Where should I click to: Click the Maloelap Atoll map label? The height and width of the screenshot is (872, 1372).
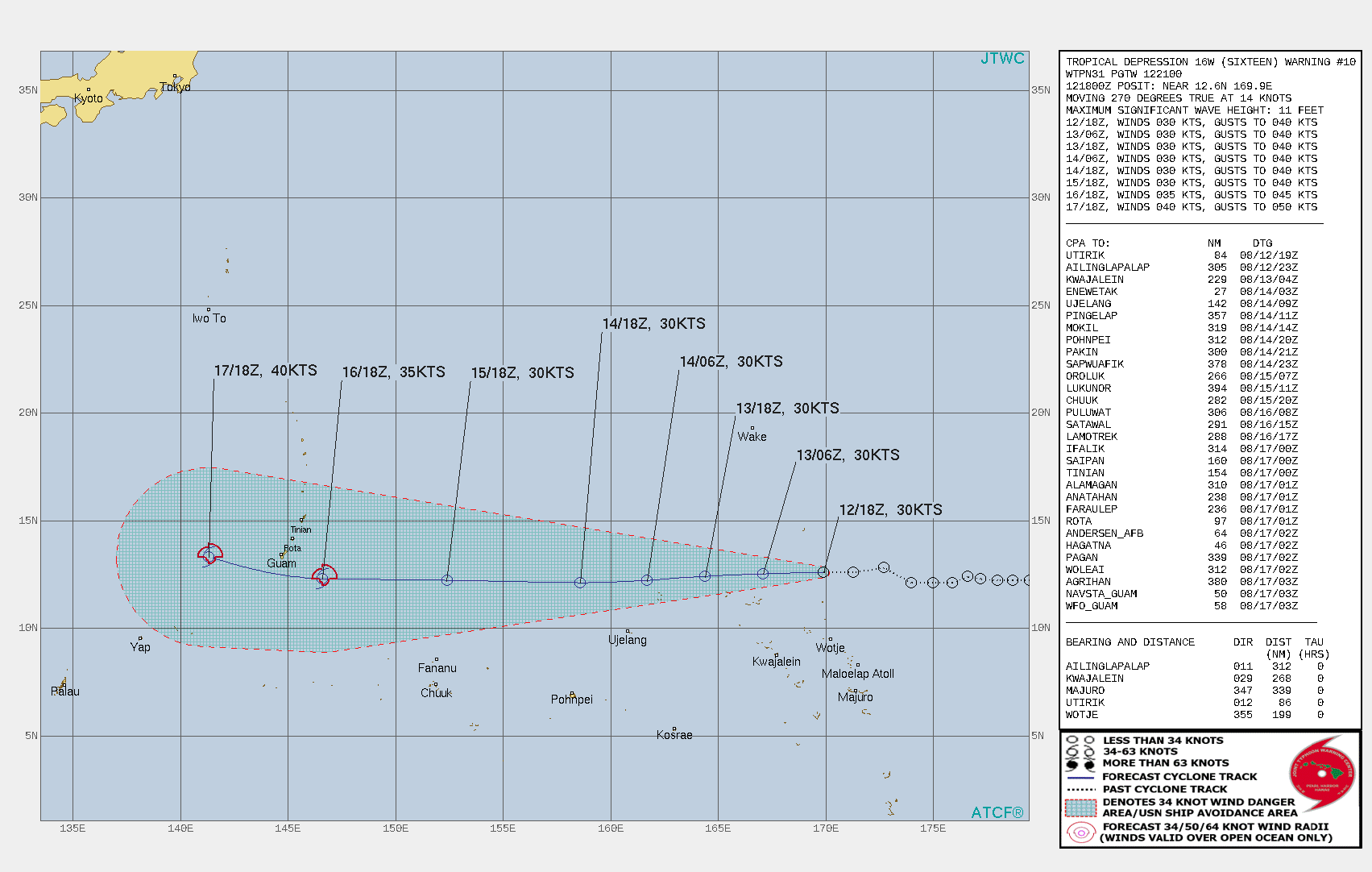[x=858, y=674]
